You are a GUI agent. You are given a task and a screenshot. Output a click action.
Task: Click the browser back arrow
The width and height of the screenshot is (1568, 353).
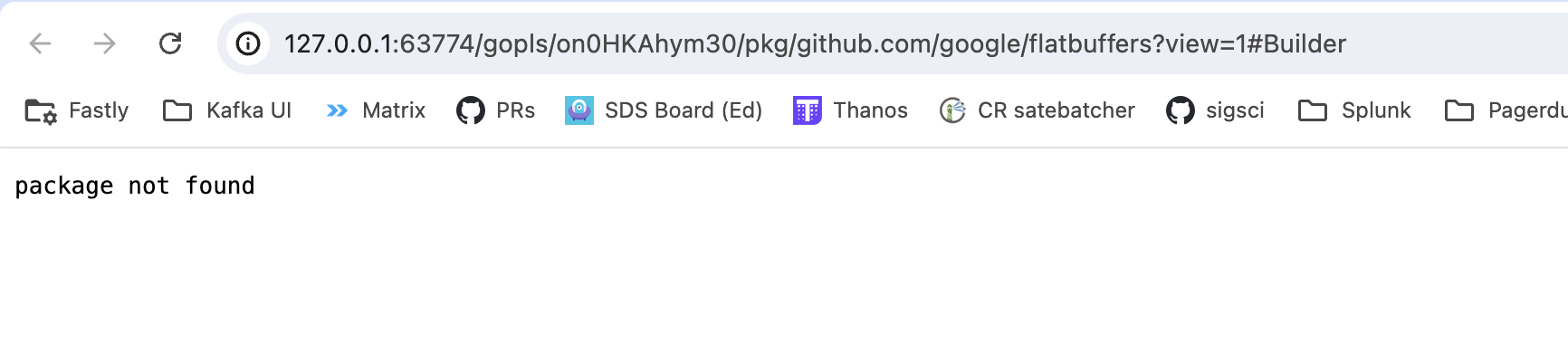pos(40,43)
